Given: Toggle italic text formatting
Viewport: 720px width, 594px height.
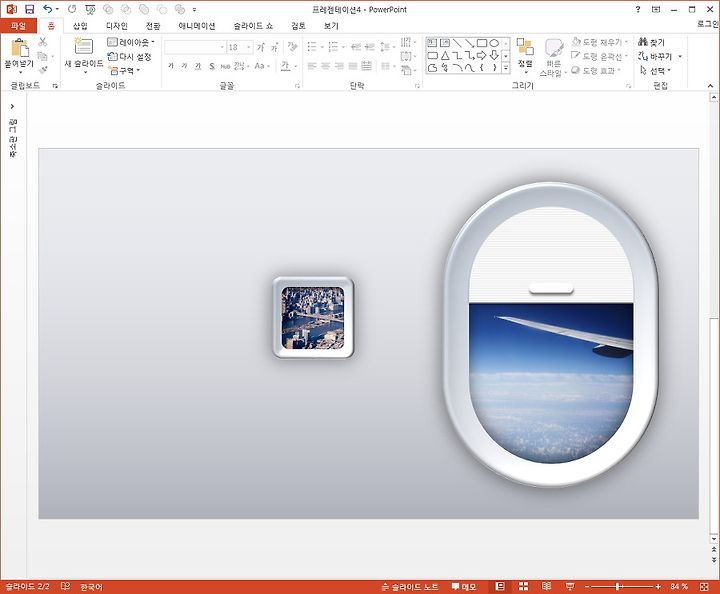Looking at the screenshot, I should [x=184, y=66].
